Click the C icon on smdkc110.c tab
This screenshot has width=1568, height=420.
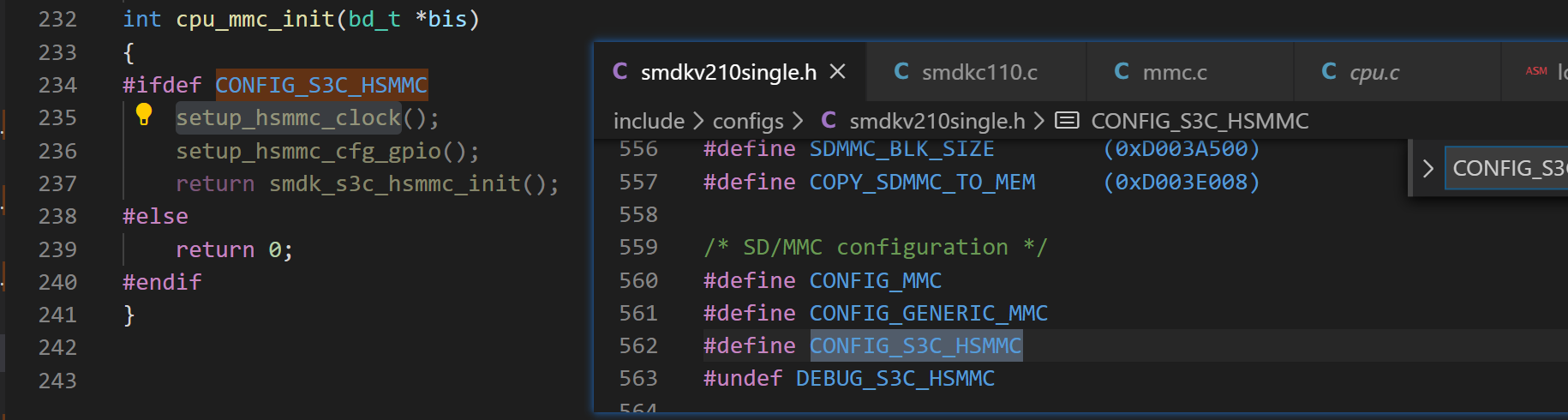coord(901,72)
